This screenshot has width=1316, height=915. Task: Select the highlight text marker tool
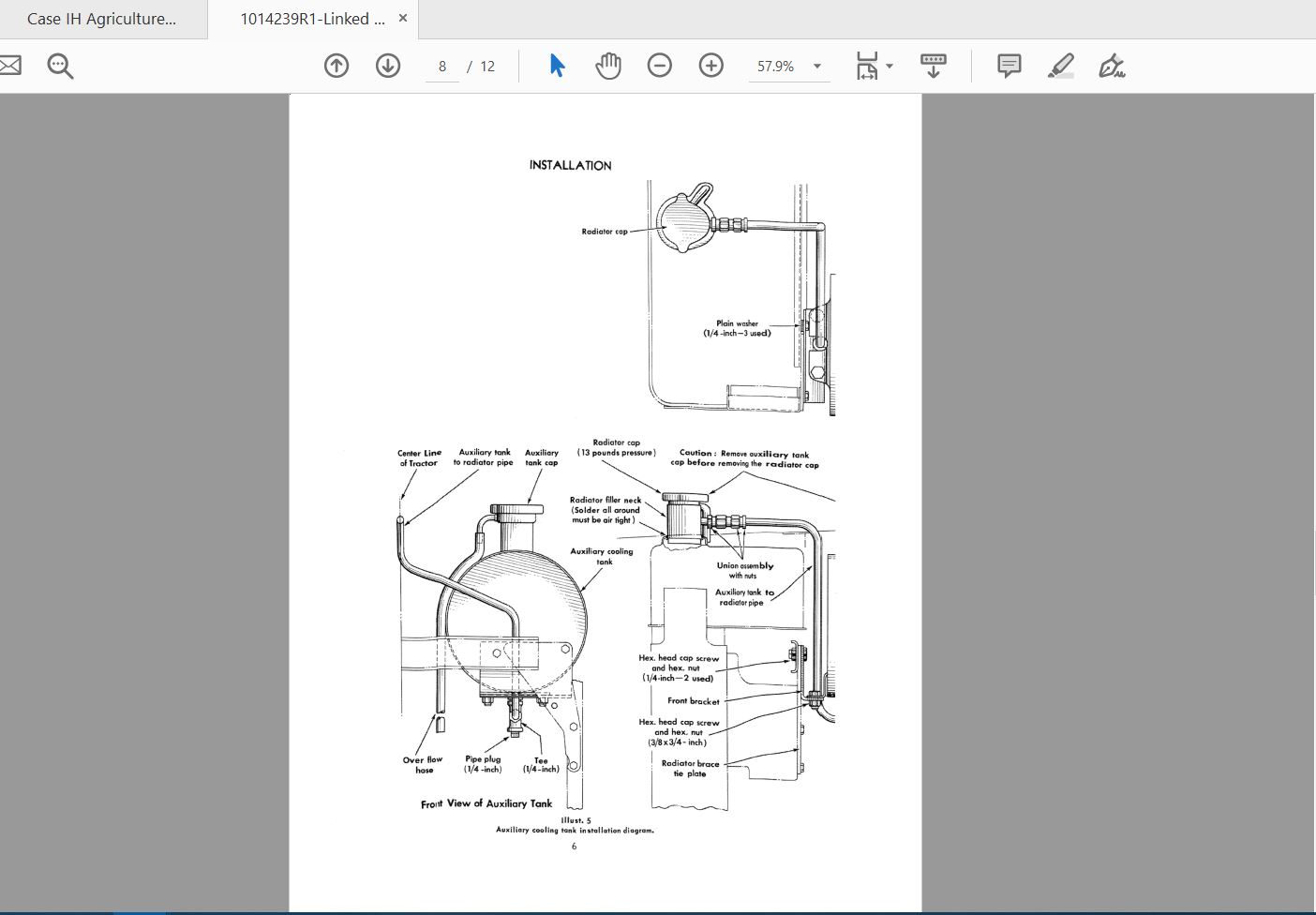tap(1060, 66)
